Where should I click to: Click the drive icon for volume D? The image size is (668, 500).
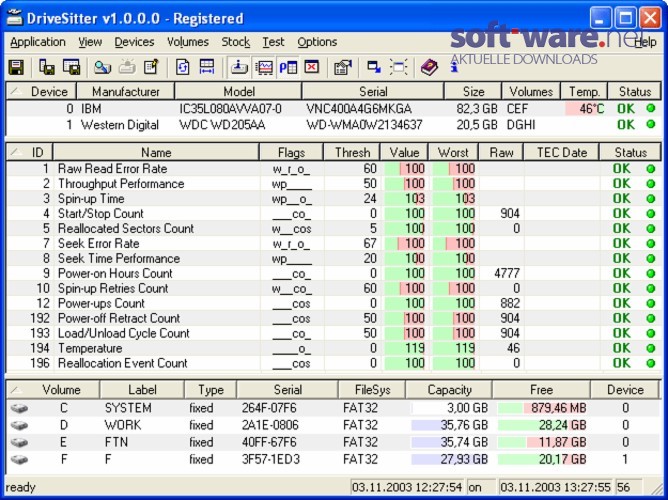click(20, 425)
